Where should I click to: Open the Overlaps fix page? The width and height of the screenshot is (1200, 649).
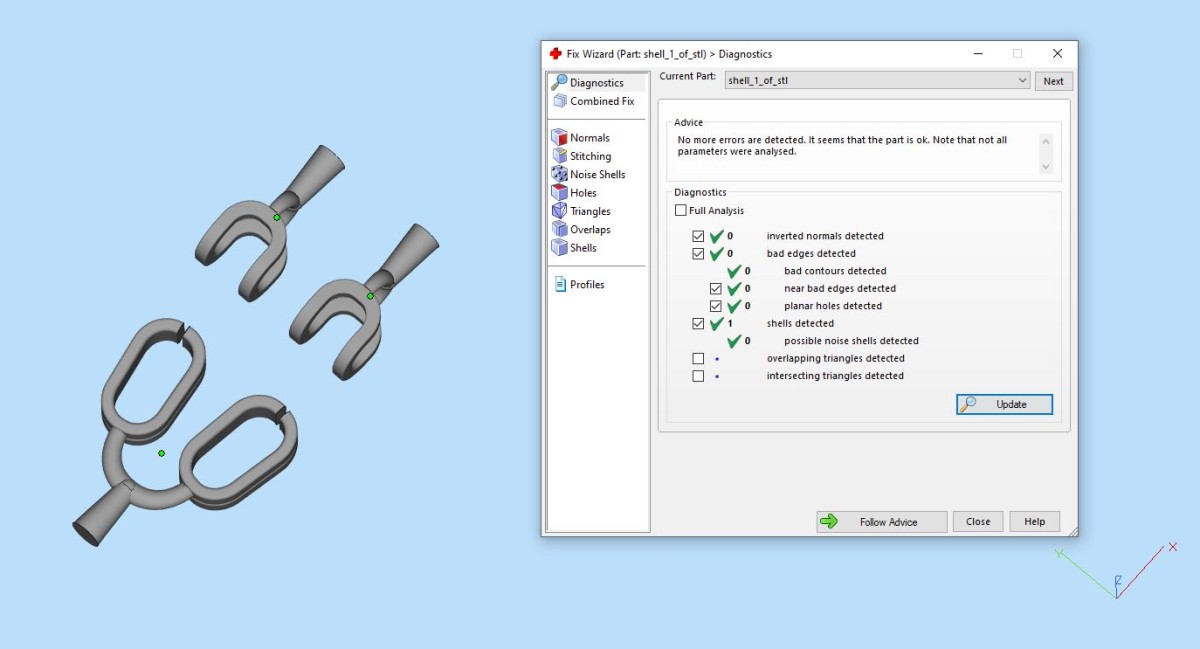[582, 229]
